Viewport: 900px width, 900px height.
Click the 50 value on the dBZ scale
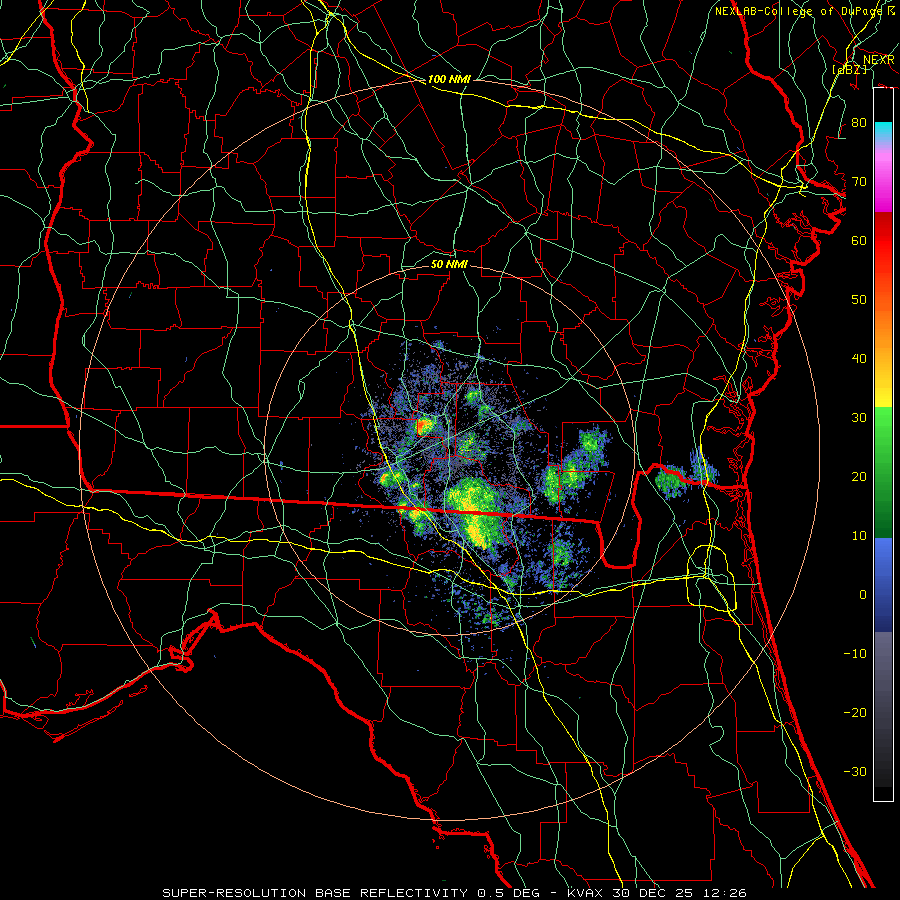859,300
